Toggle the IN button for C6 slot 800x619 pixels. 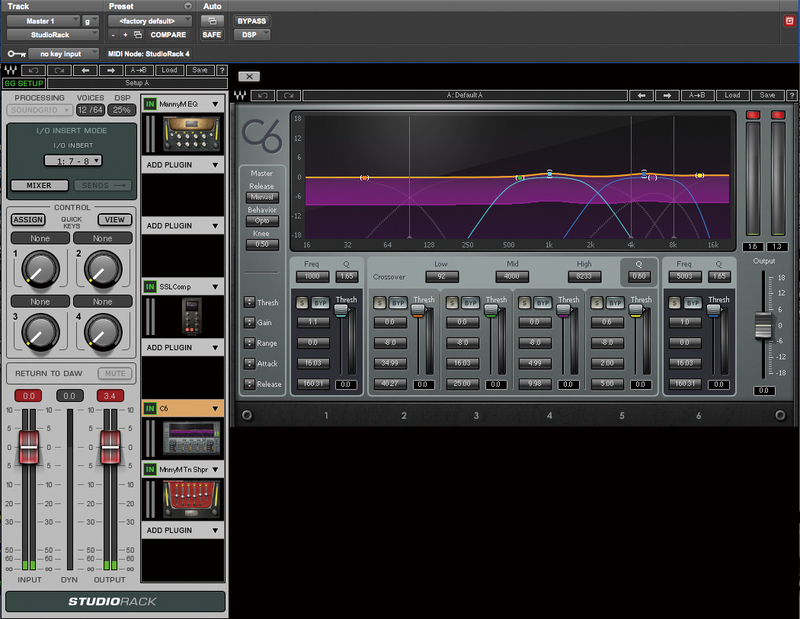tap(150, 409)
